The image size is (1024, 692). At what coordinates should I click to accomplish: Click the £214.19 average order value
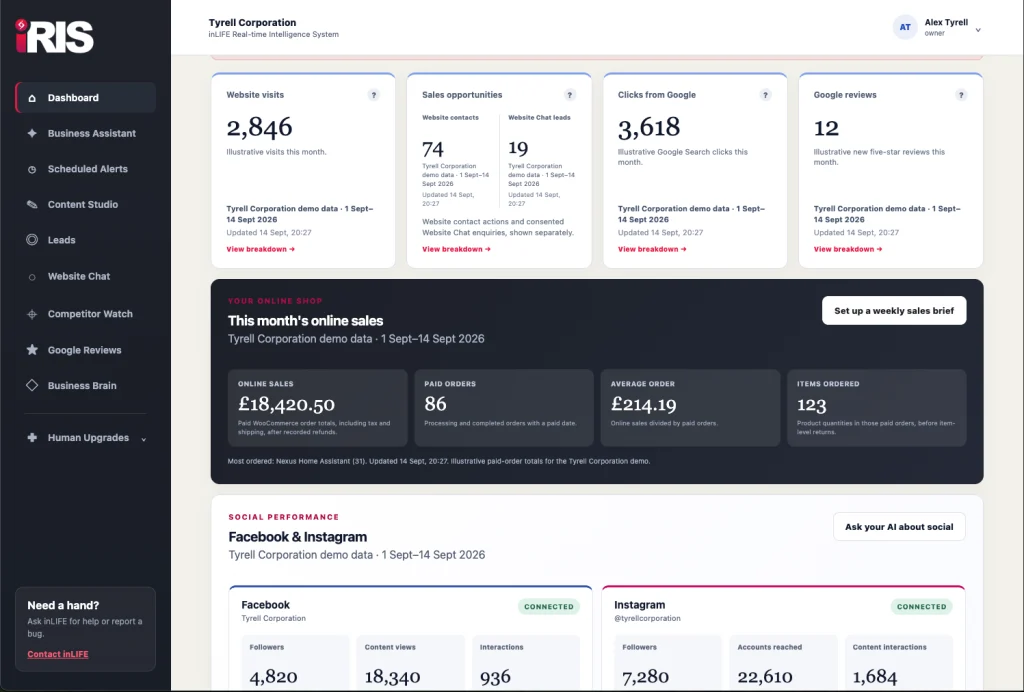(x=643, y=405)
